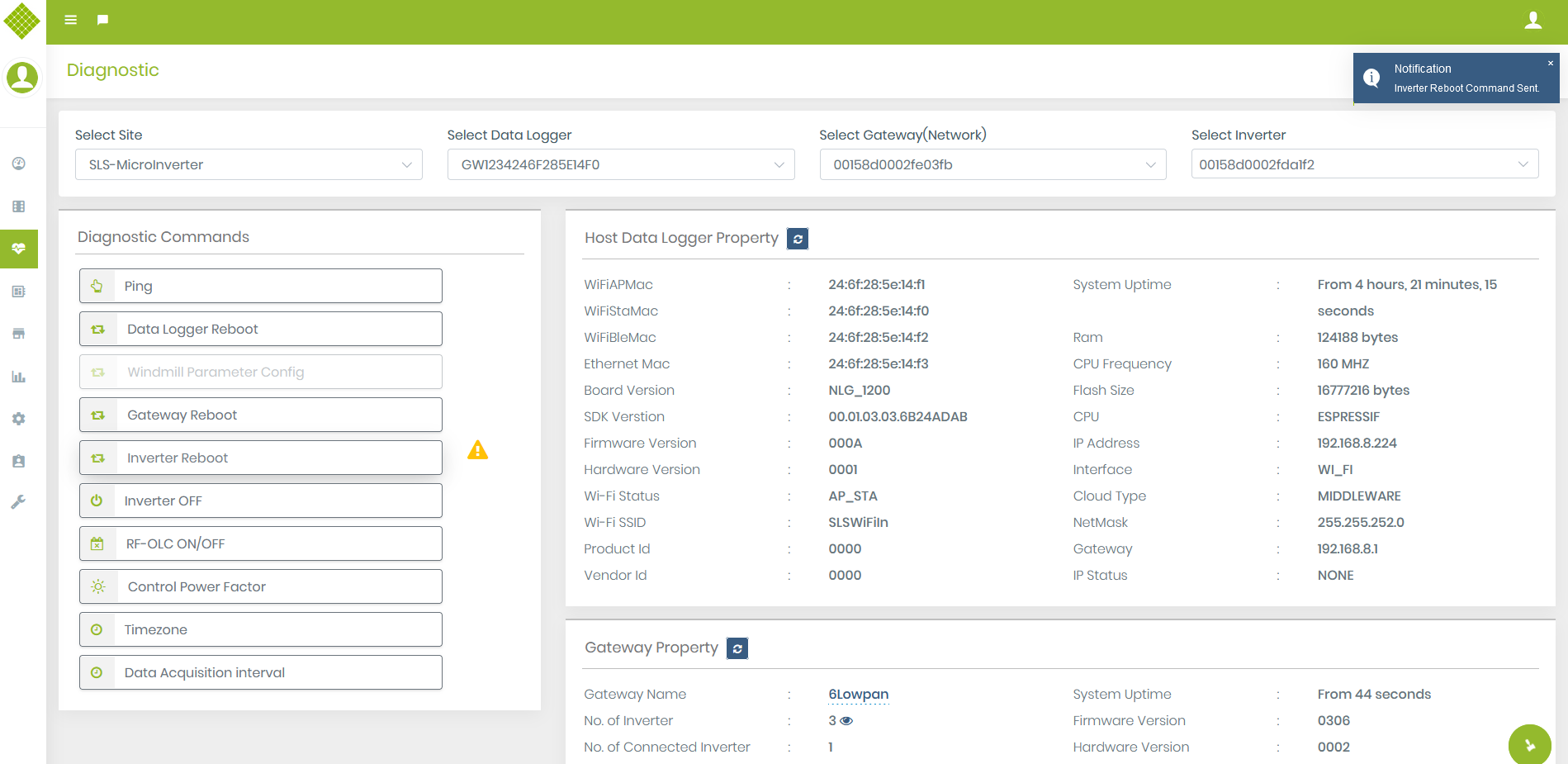Screen dimensions: 1568x764
Task: Refresh the Host Data Logger Property
Action: pyautogui.click(x=798, y=239)
